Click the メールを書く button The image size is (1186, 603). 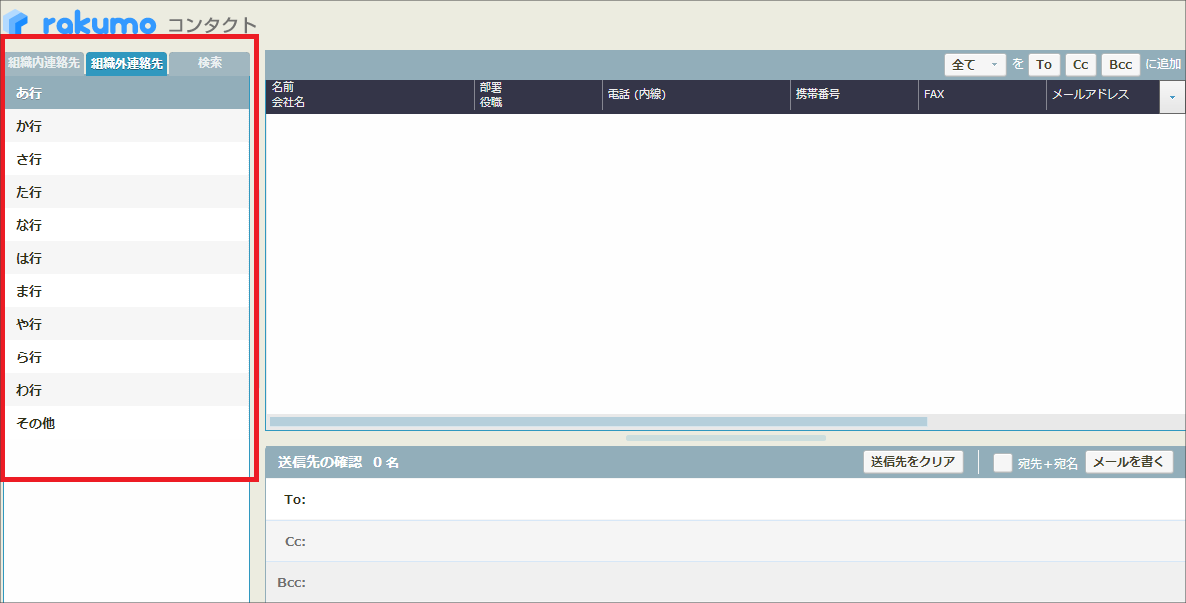point(1129,462)
